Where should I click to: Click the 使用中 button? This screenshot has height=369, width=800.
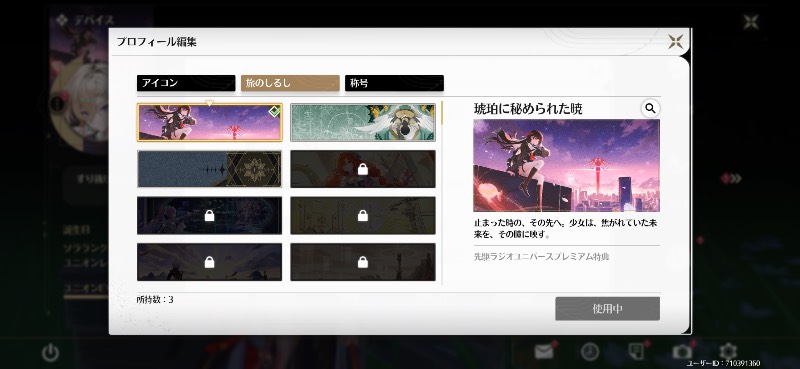(x=607, y=309)
